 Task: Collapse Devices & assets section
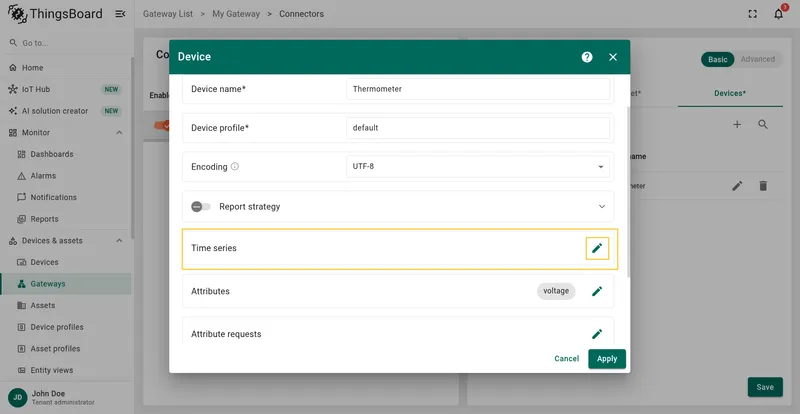coord(119,240)
